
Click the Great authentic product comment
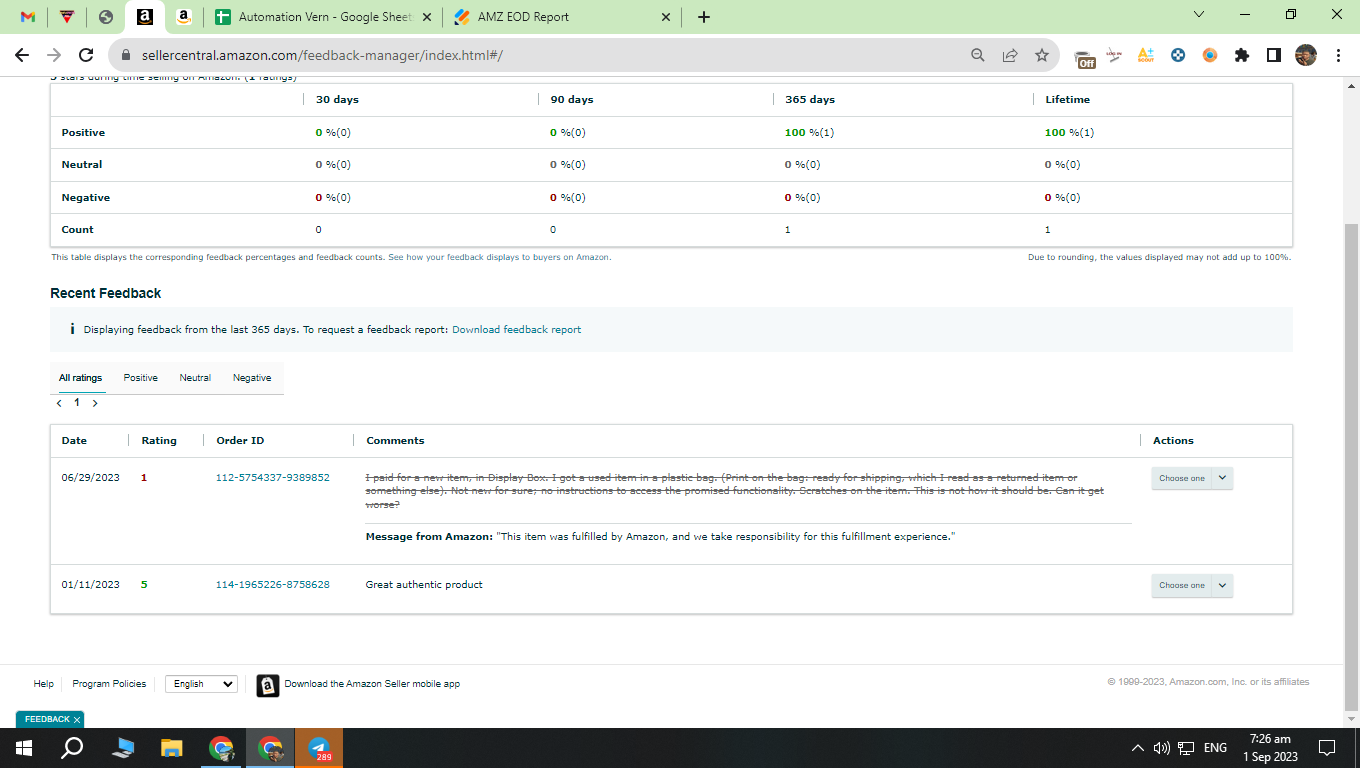pos(424,585)
